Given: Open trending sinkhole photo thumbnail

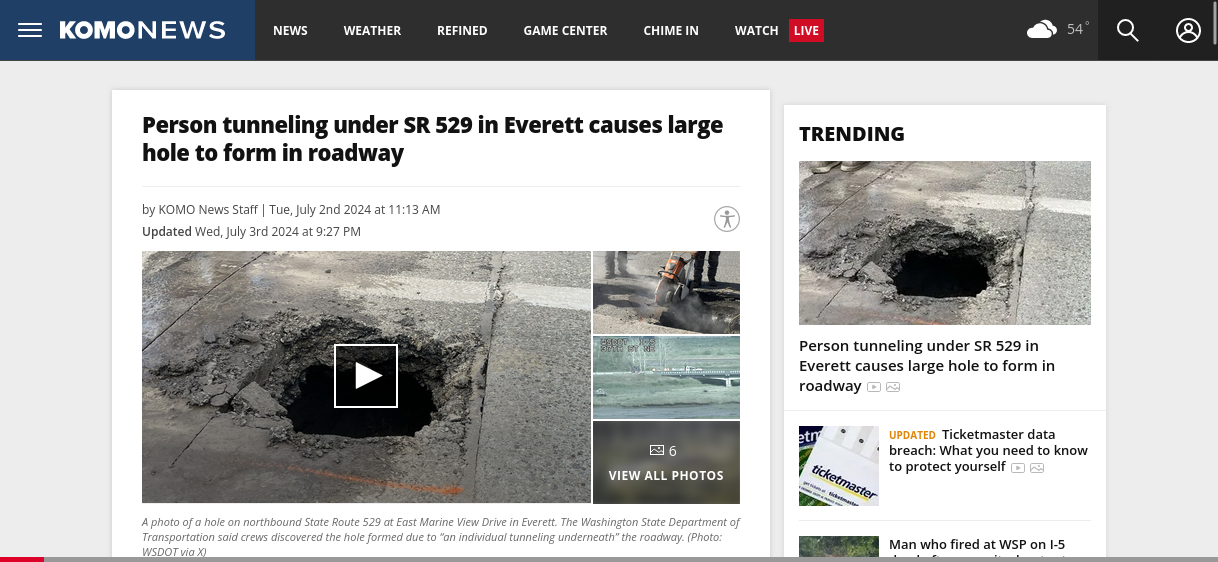Looking at the screenshot, I should point(945,243).
